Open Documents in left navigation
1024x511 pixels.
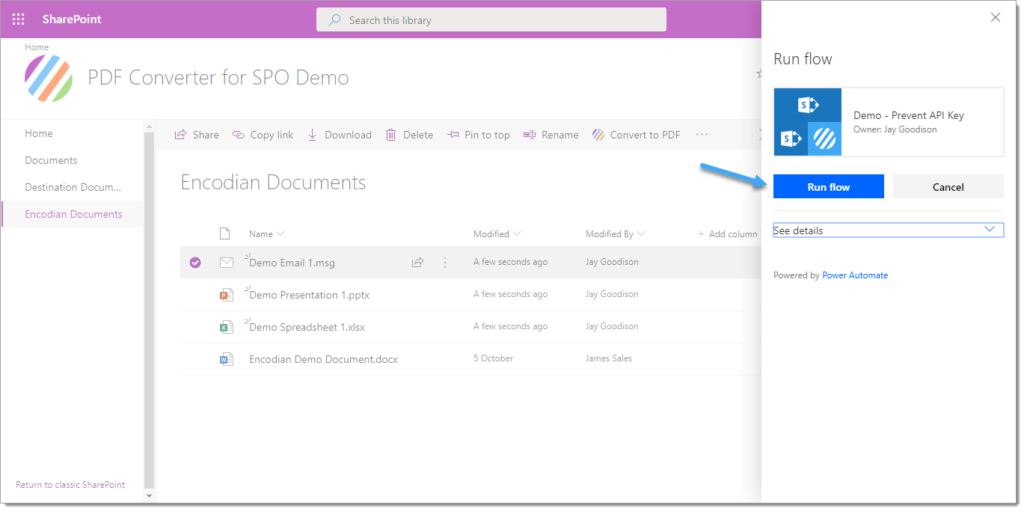pos(51,160)
